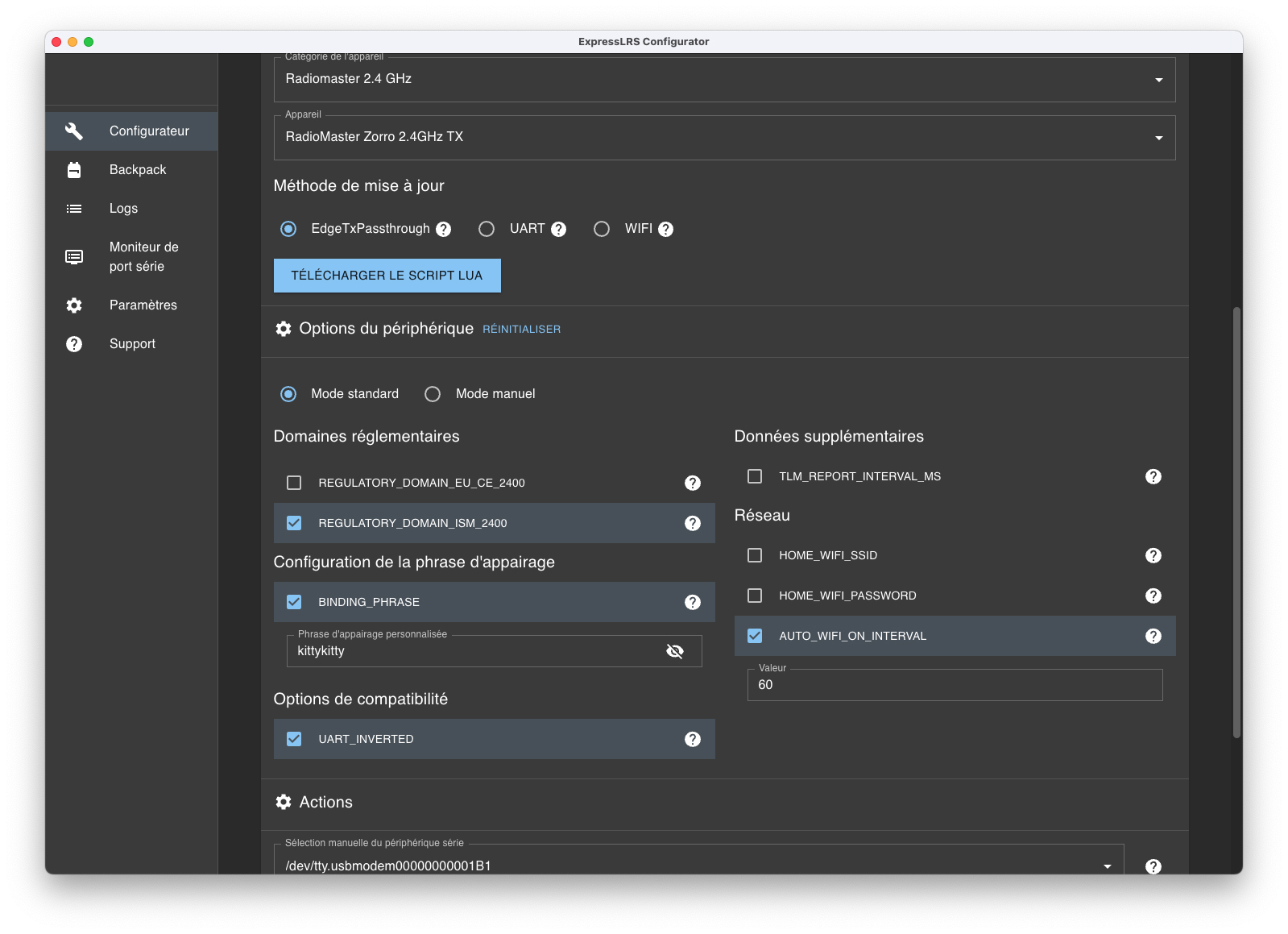Open help for HOME_WIFI_PASSWORD
The height and width of the screenshot is (934, 1288).
click(1153, 596)
